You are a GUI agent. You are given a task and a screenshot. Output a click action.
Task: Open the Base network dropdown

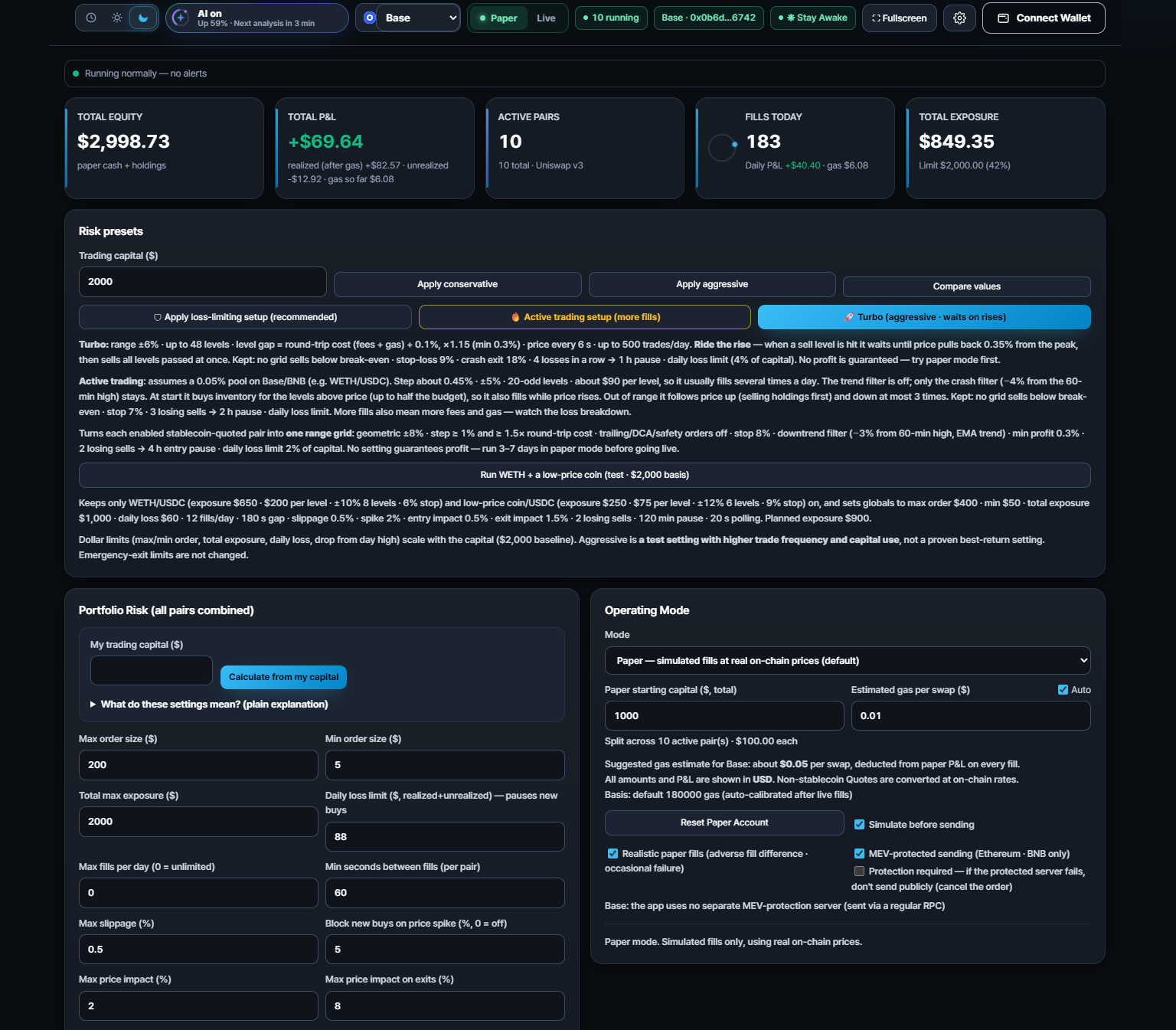420,18
